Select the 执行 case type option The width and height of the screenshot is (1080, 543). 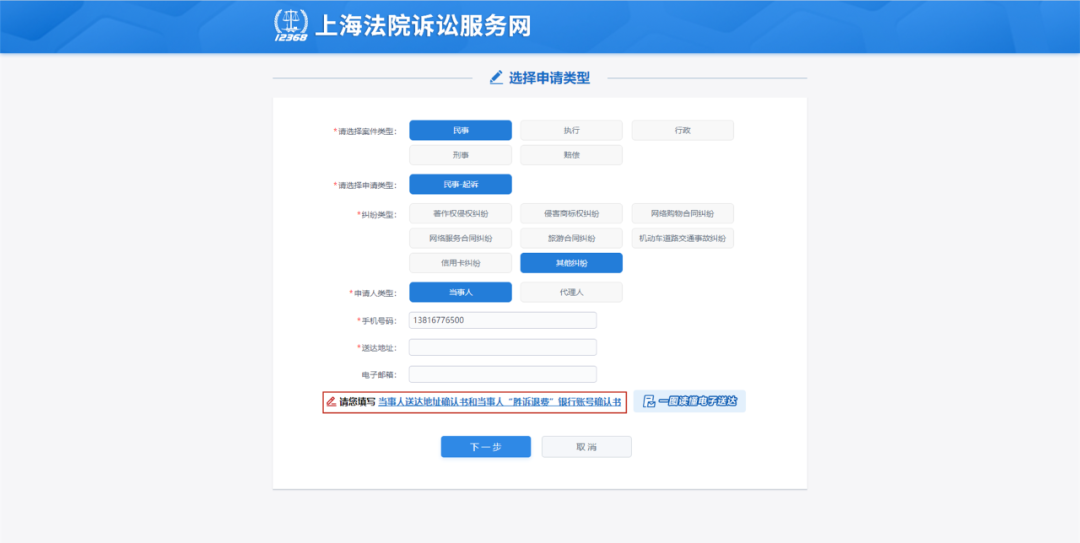(x=571, y=130)
